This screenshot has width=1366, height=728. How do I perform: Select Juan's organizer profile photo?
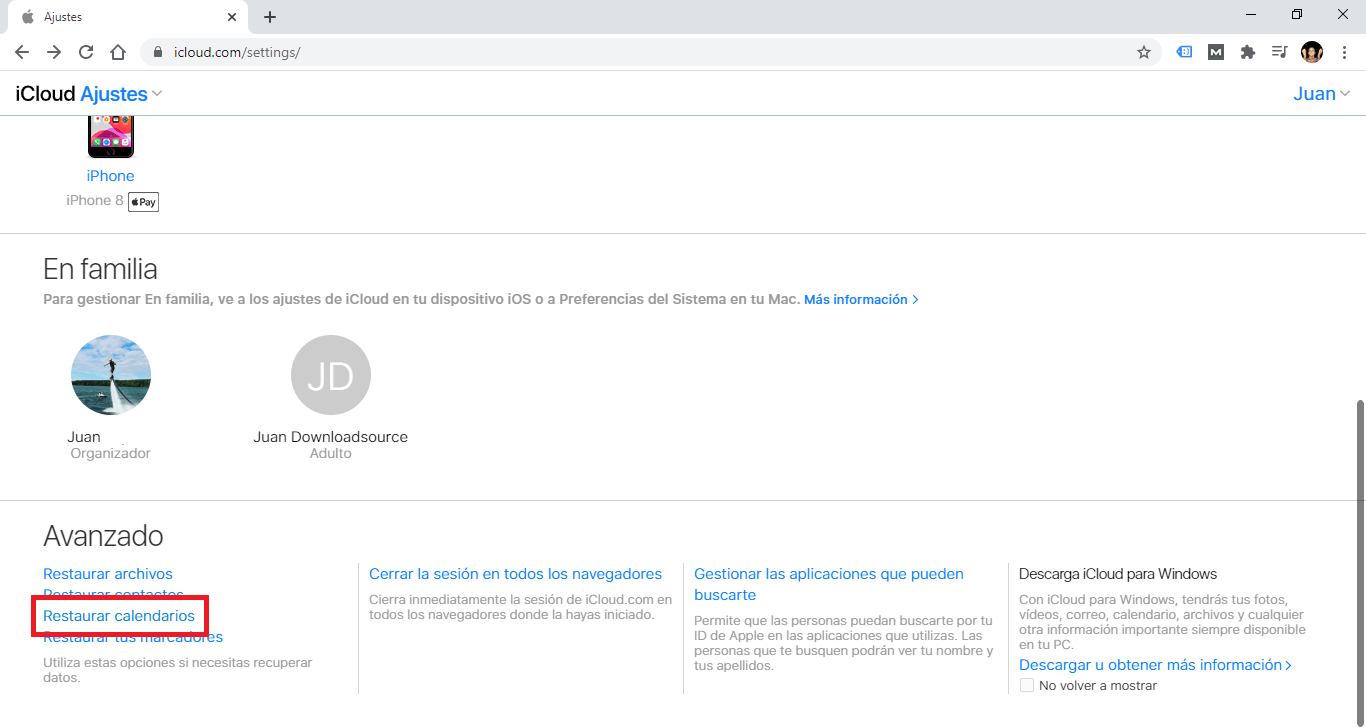pos(111,375)
